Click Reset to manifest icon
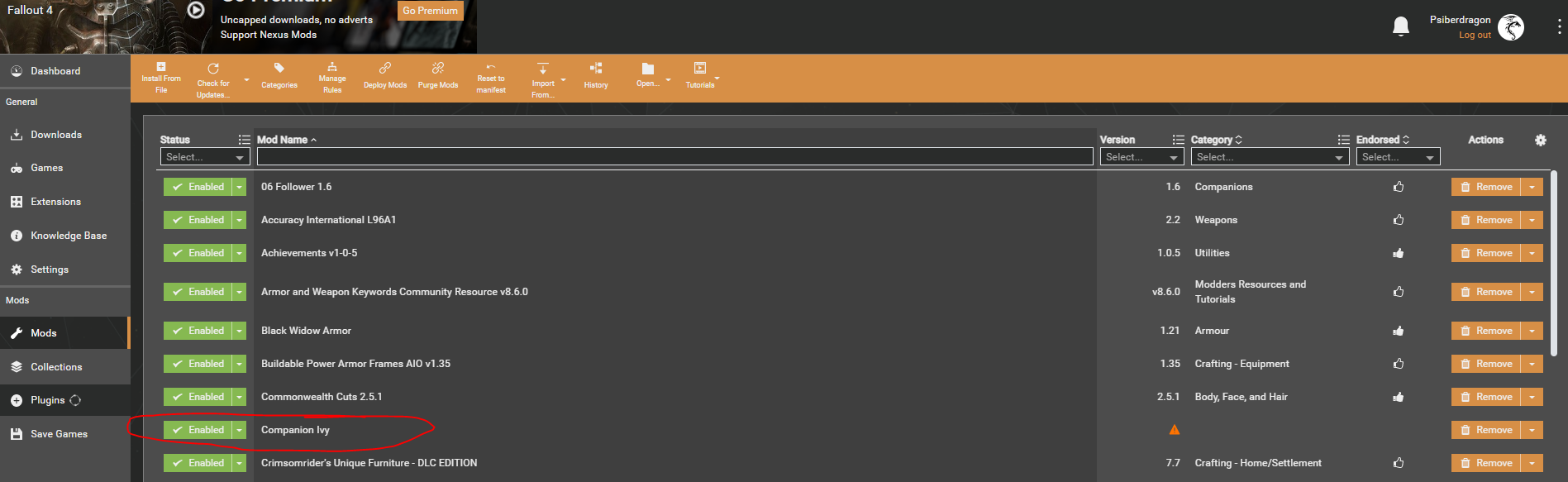The image size is (1568, 482). click(x=491, y=67)
